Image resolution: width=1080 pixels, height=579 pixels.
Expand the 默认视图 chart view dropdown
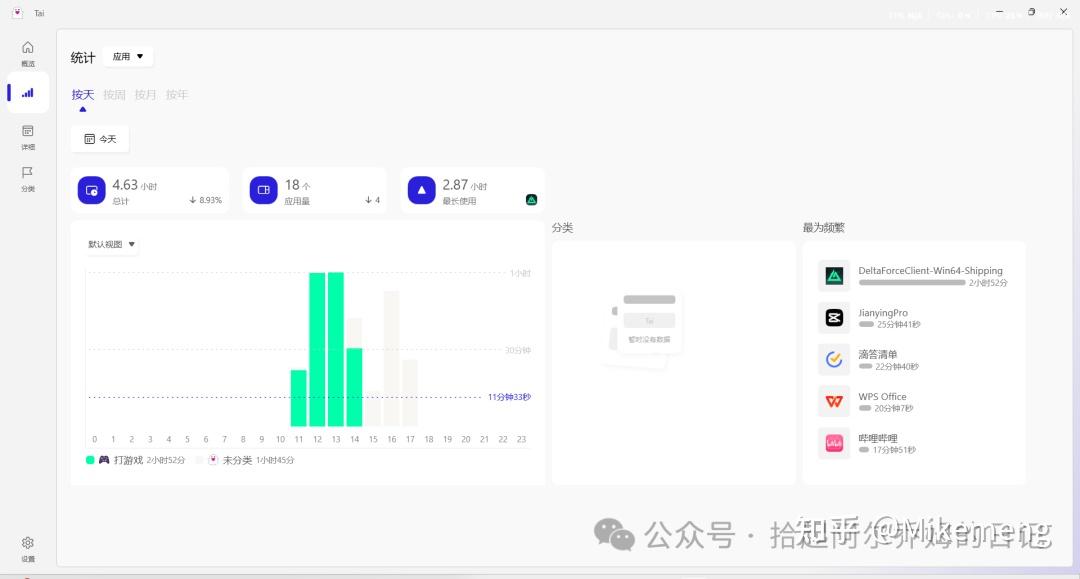(112, 244)
